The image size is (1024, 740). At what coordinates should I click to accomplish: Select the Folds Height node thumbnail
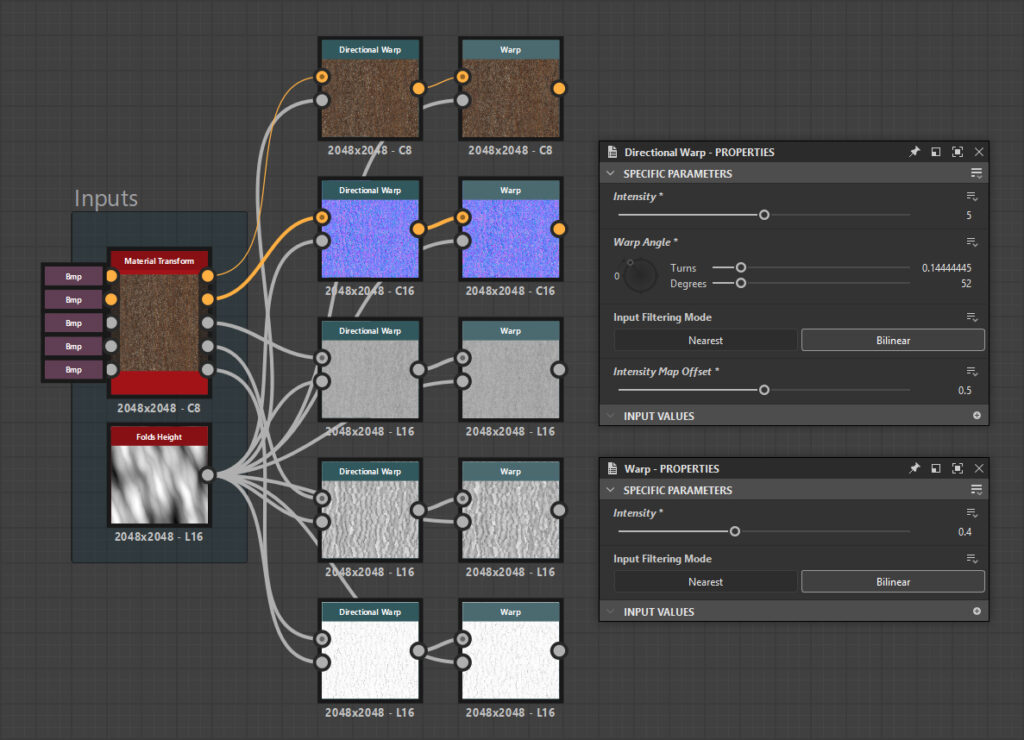tap(159, 484)
